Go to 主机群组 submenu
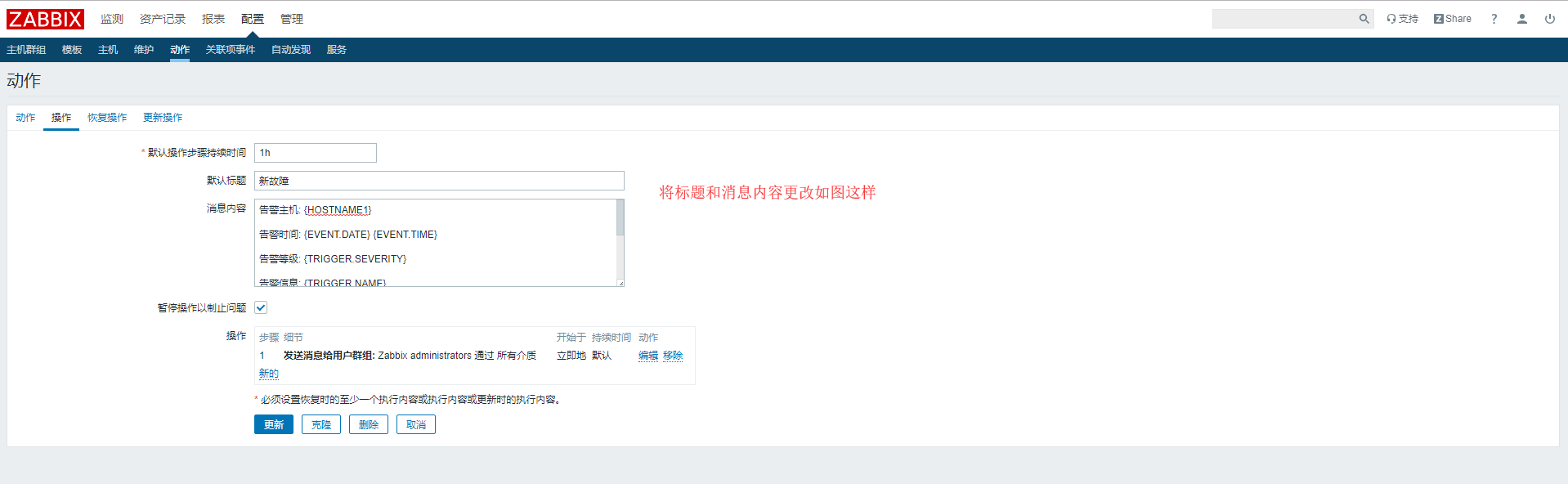The image size is (1568, 484). pos(26,50)
